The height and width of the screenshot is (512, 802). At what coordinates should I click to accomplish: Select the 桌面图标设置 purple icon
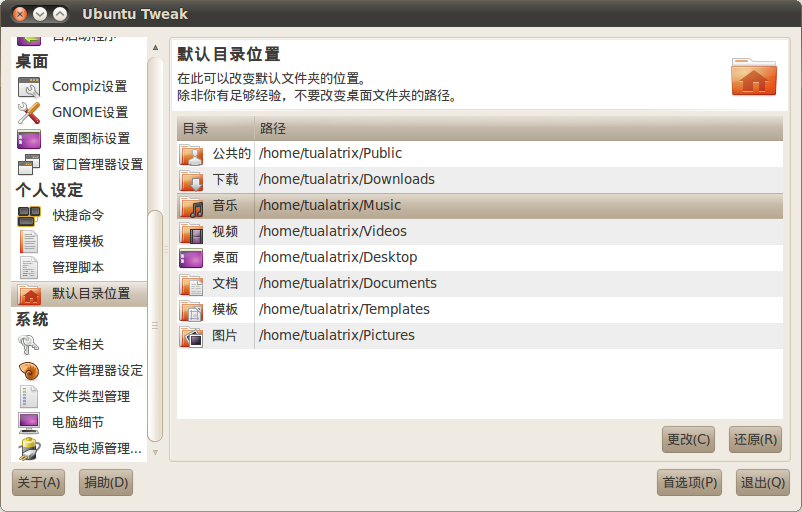pyautogui.click(x=29, y=139)
